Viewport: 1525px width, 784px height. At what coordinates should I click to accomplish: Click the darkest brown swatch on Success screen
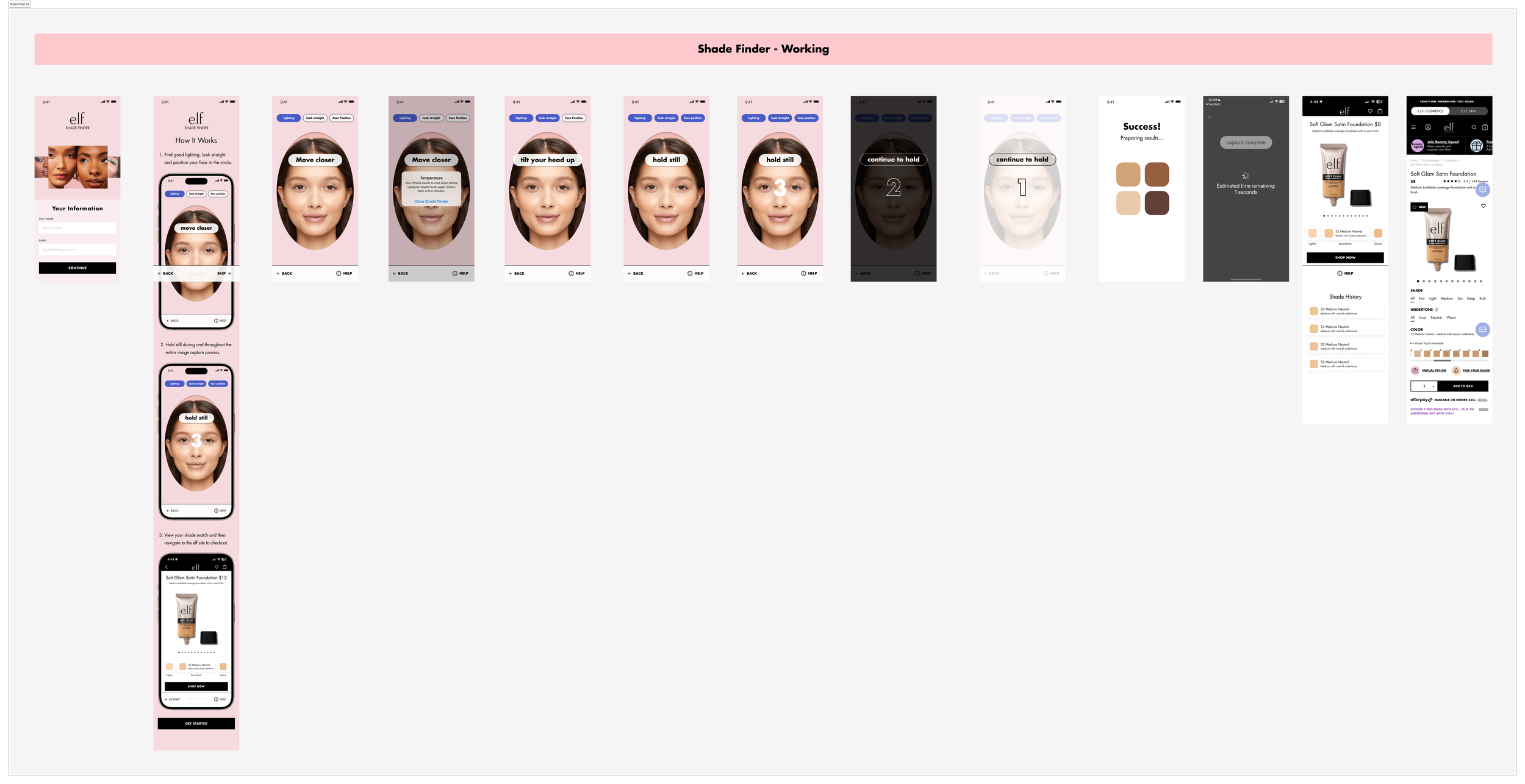[1157, 203]
